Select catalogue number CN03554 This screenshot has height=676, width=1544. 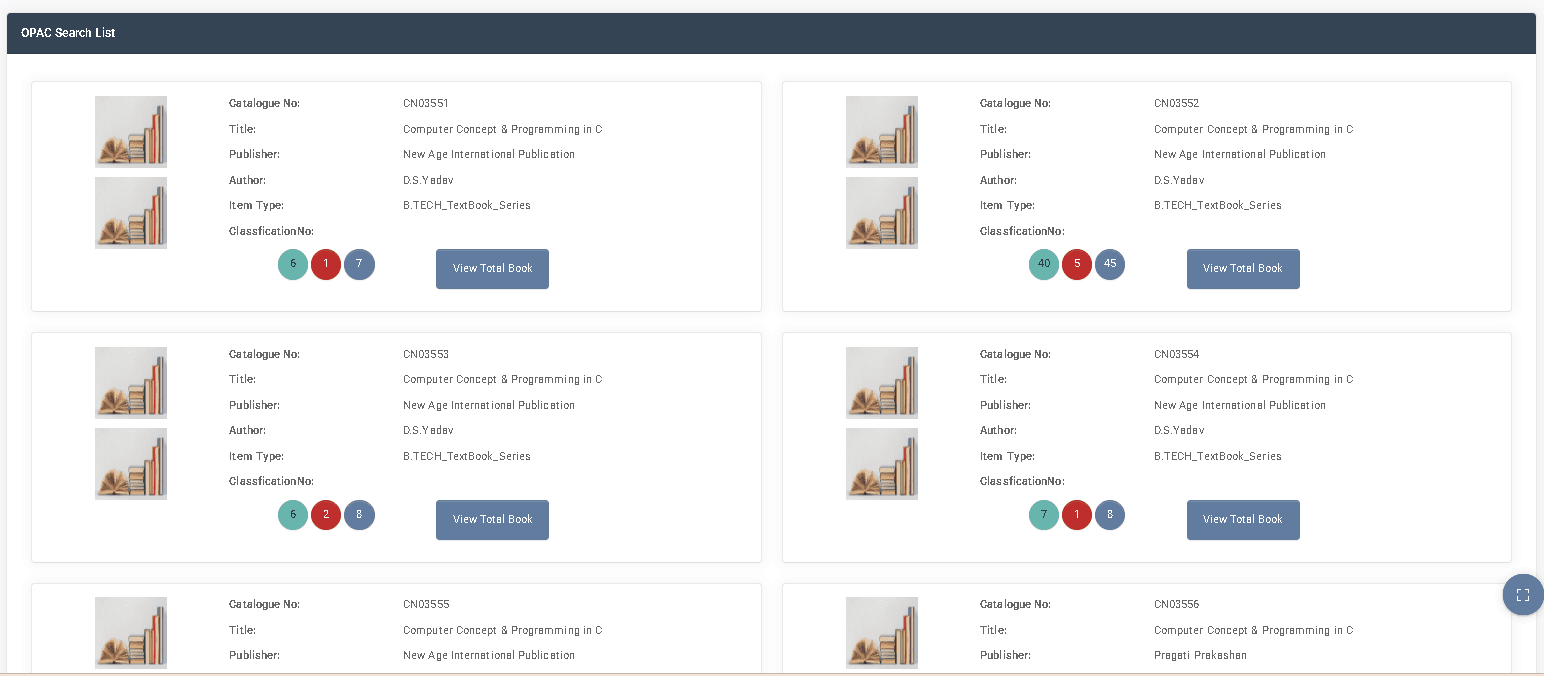click(1177, 354)
